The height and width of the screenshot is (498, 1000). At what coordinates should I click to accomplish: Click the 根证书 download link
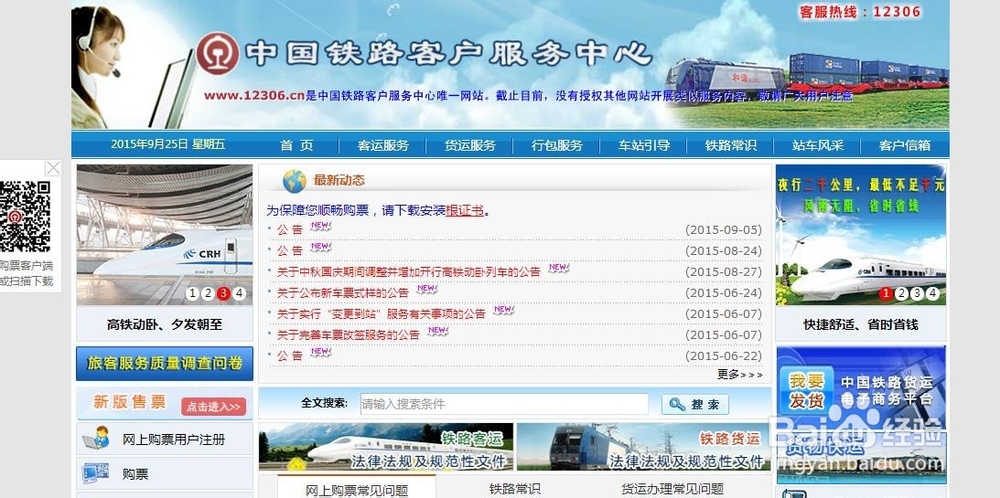tap(464, 210)
